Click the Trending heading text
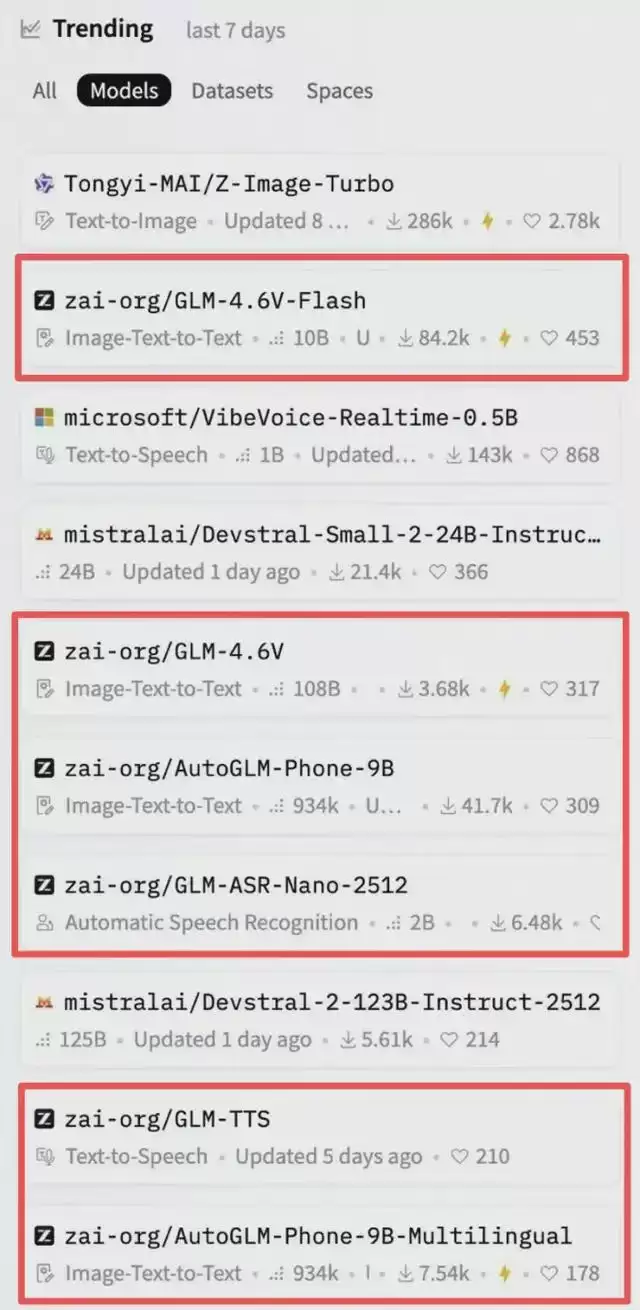Image resolution: width=640 pixels, height=1310 pixels. tap(103, 29)
